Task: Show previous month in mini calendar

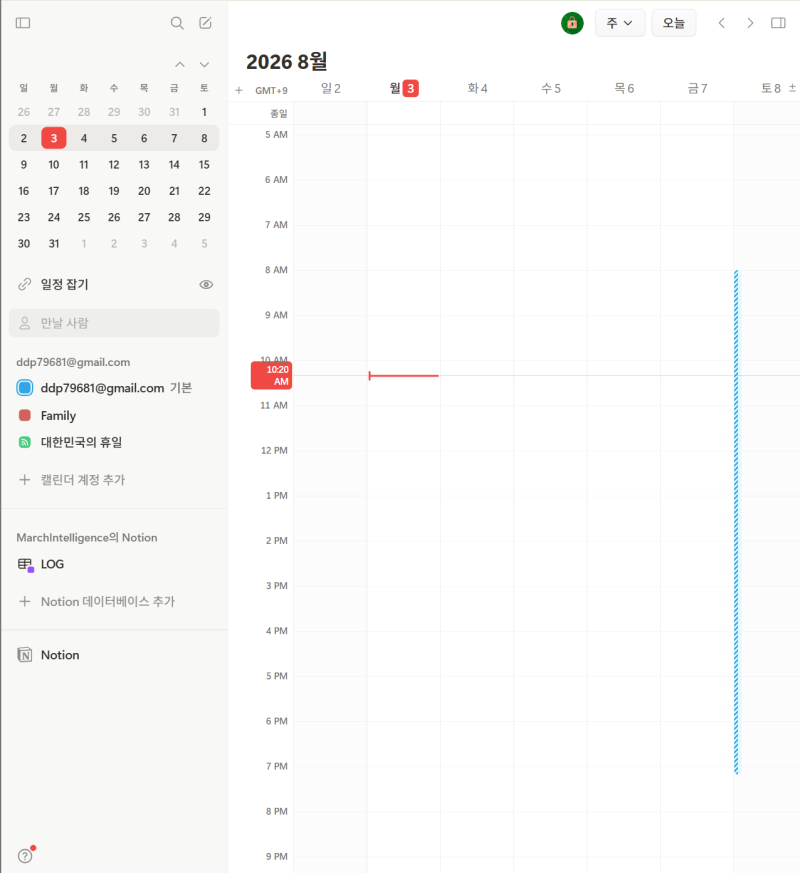Action: click(180, 65)
